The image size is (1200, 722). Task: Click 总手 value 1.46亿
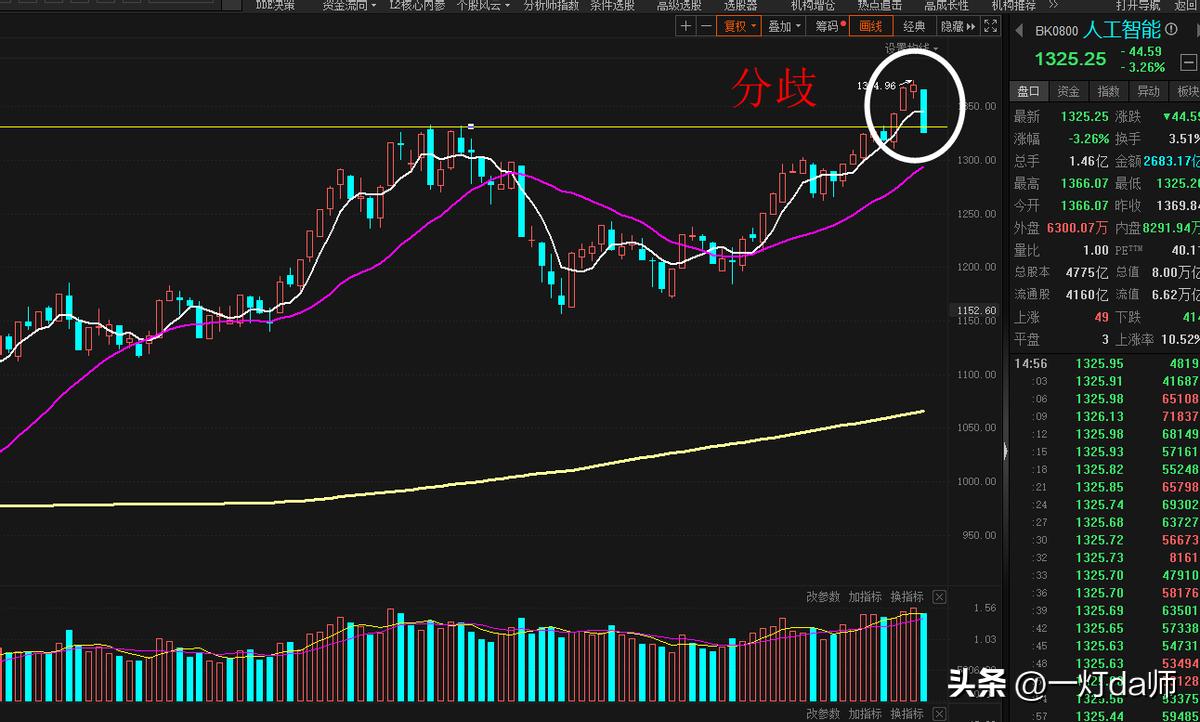pos(1089,161)
